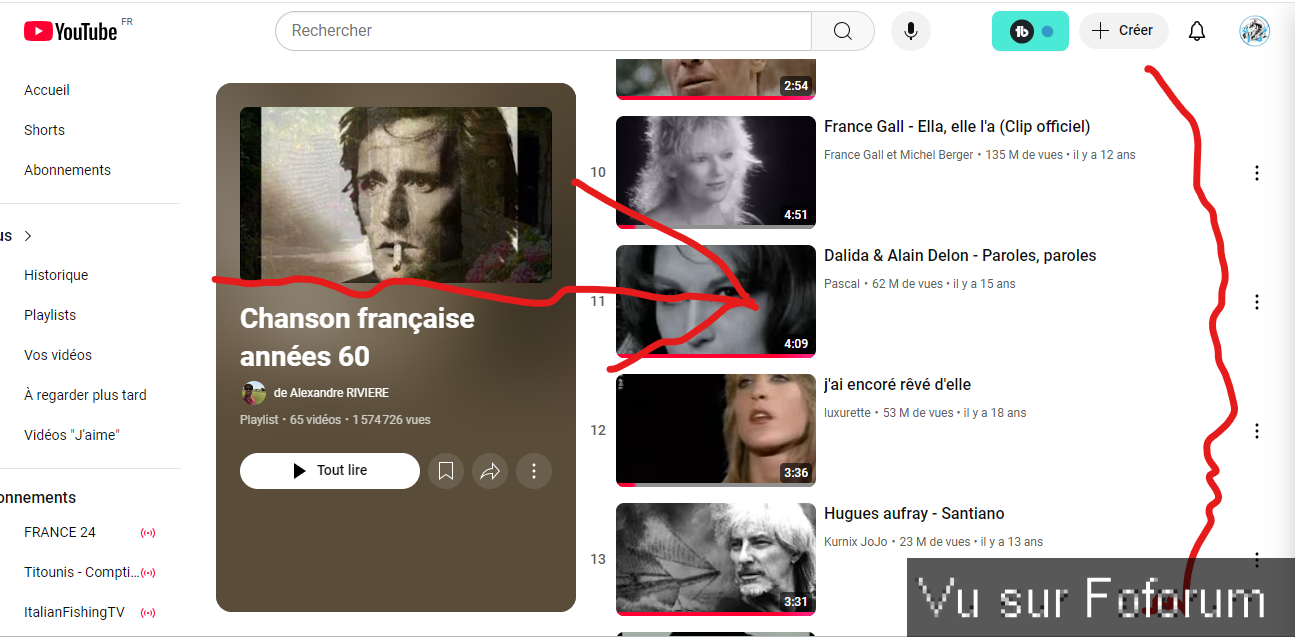This screenshot has height=637, width=1295.
Task: Click the teal browser extension icon
Action: click(1030, 31)
